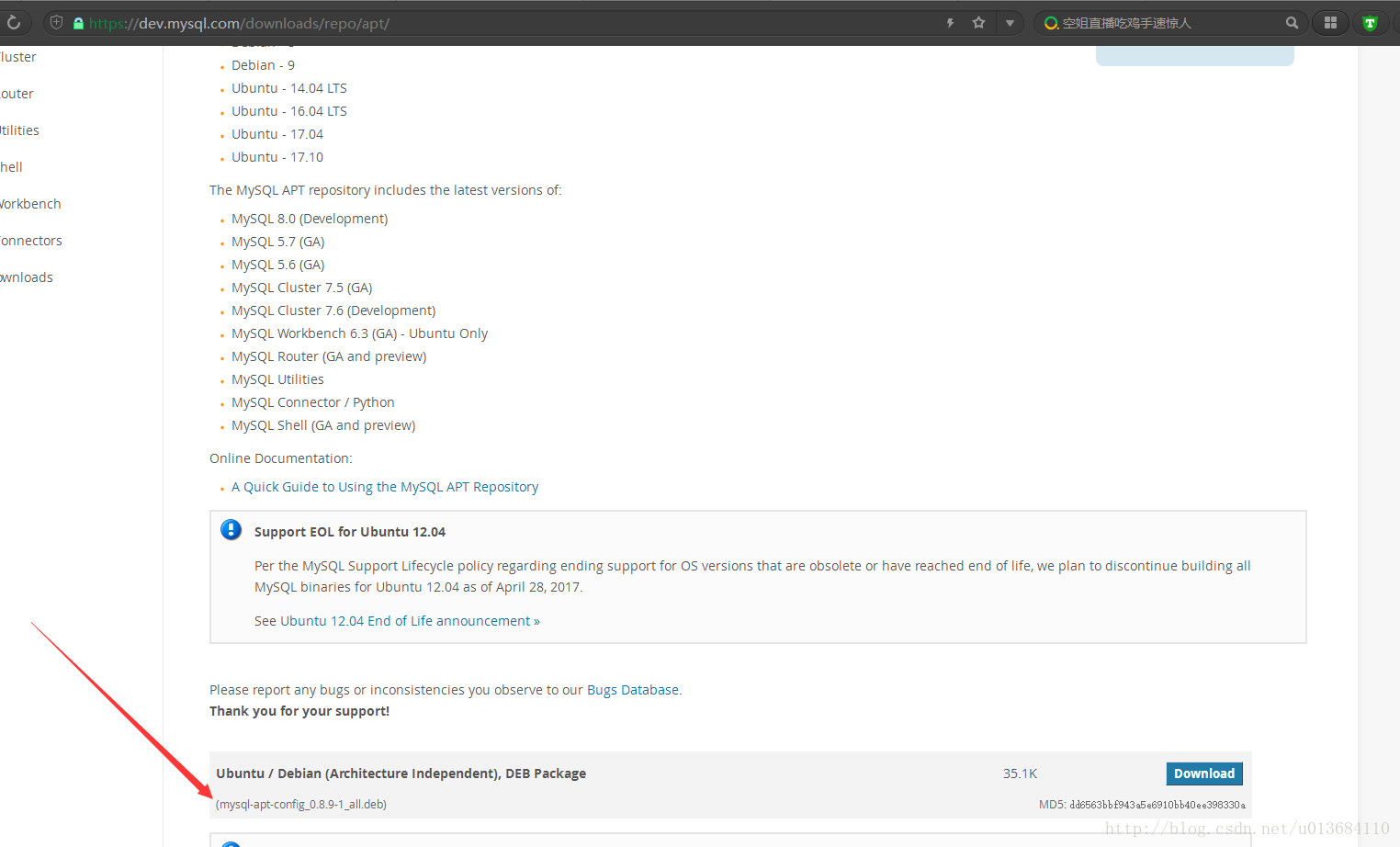Open the green T extension icon

tap(1370, 23)
